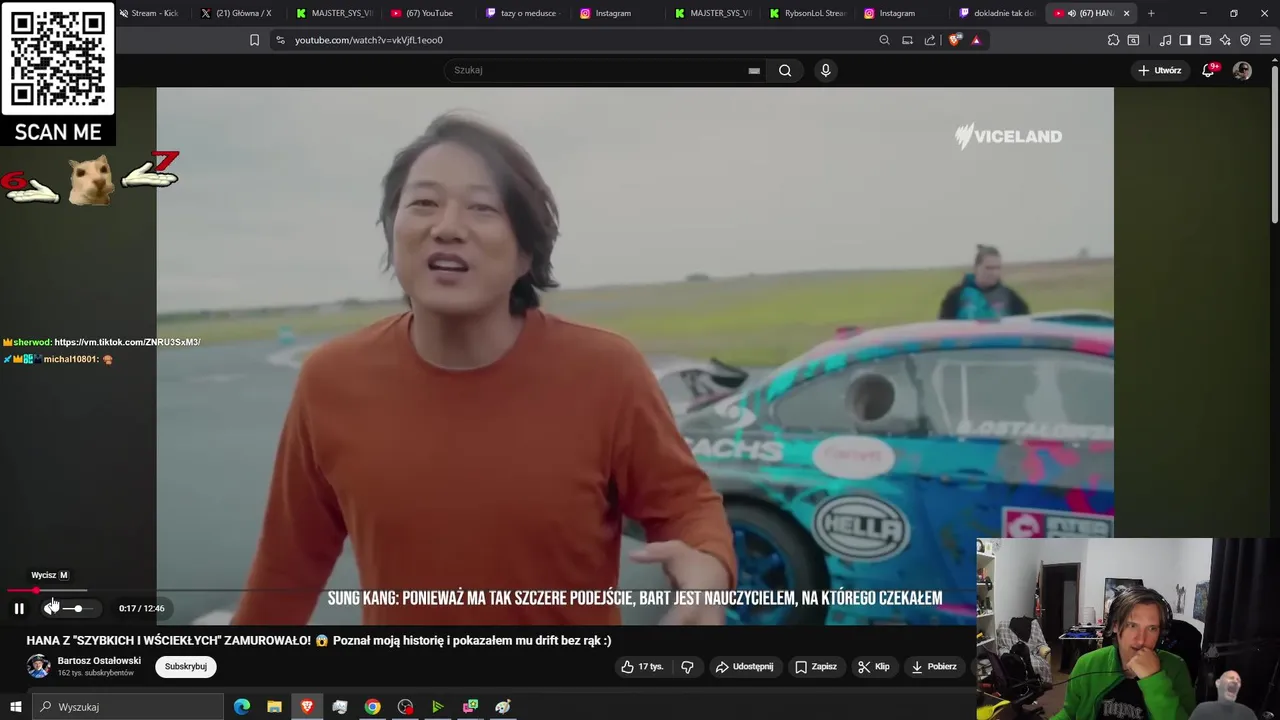Open the channel avatar of Bartosz Ostałowski
Screen dimensions: 1280x720
tap(38, 666)
